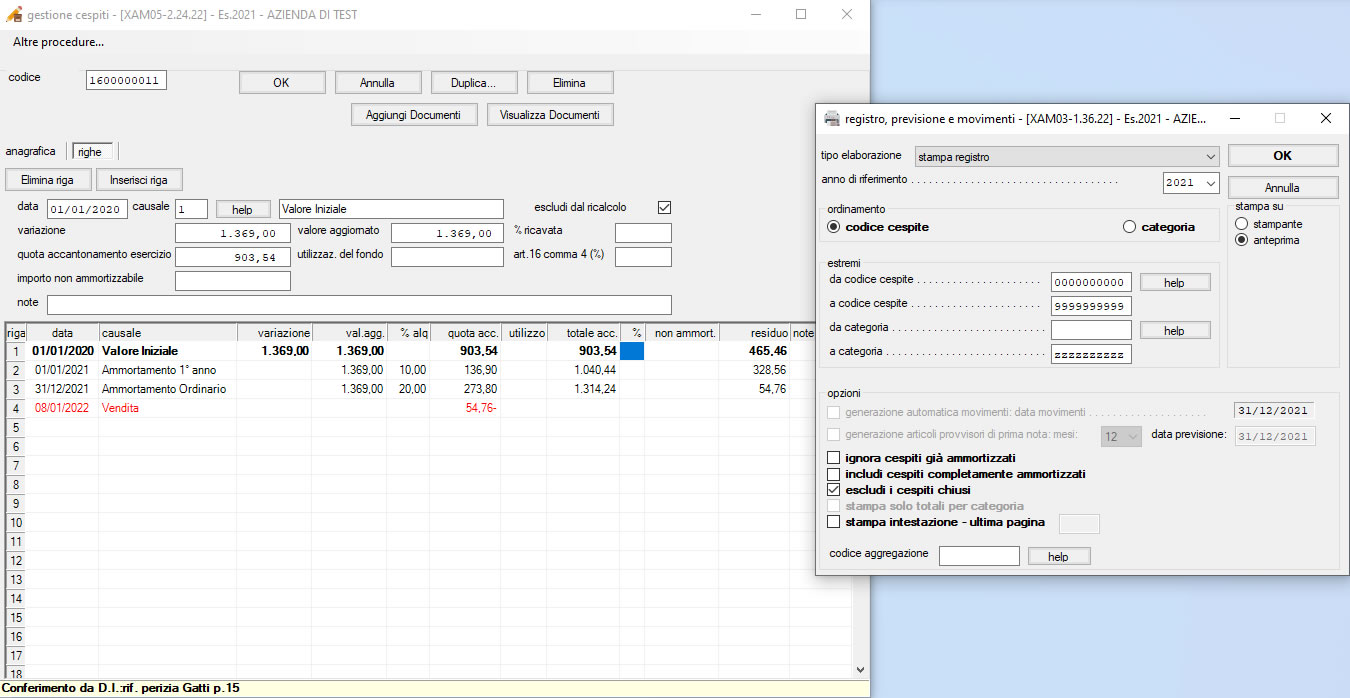Open the tipo elaborazione dropdown
Viewport: 1350px width, 698px height.
tap(1211, 157)
